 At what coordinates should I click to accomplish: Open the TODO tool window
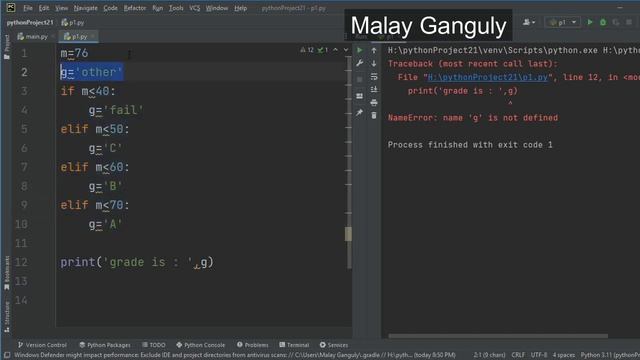tap(153, 345)
